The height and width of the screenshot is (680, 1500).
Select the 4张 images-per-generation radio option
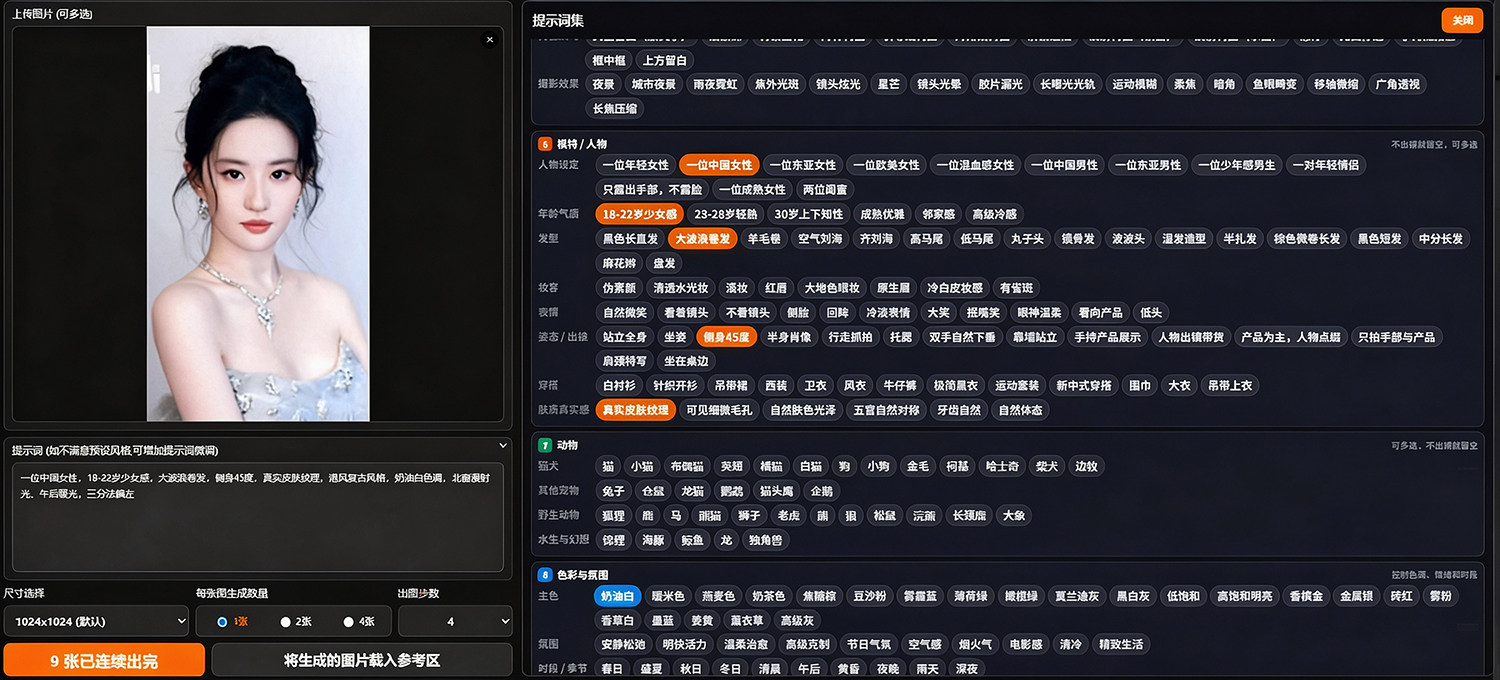tap(359, 621)
